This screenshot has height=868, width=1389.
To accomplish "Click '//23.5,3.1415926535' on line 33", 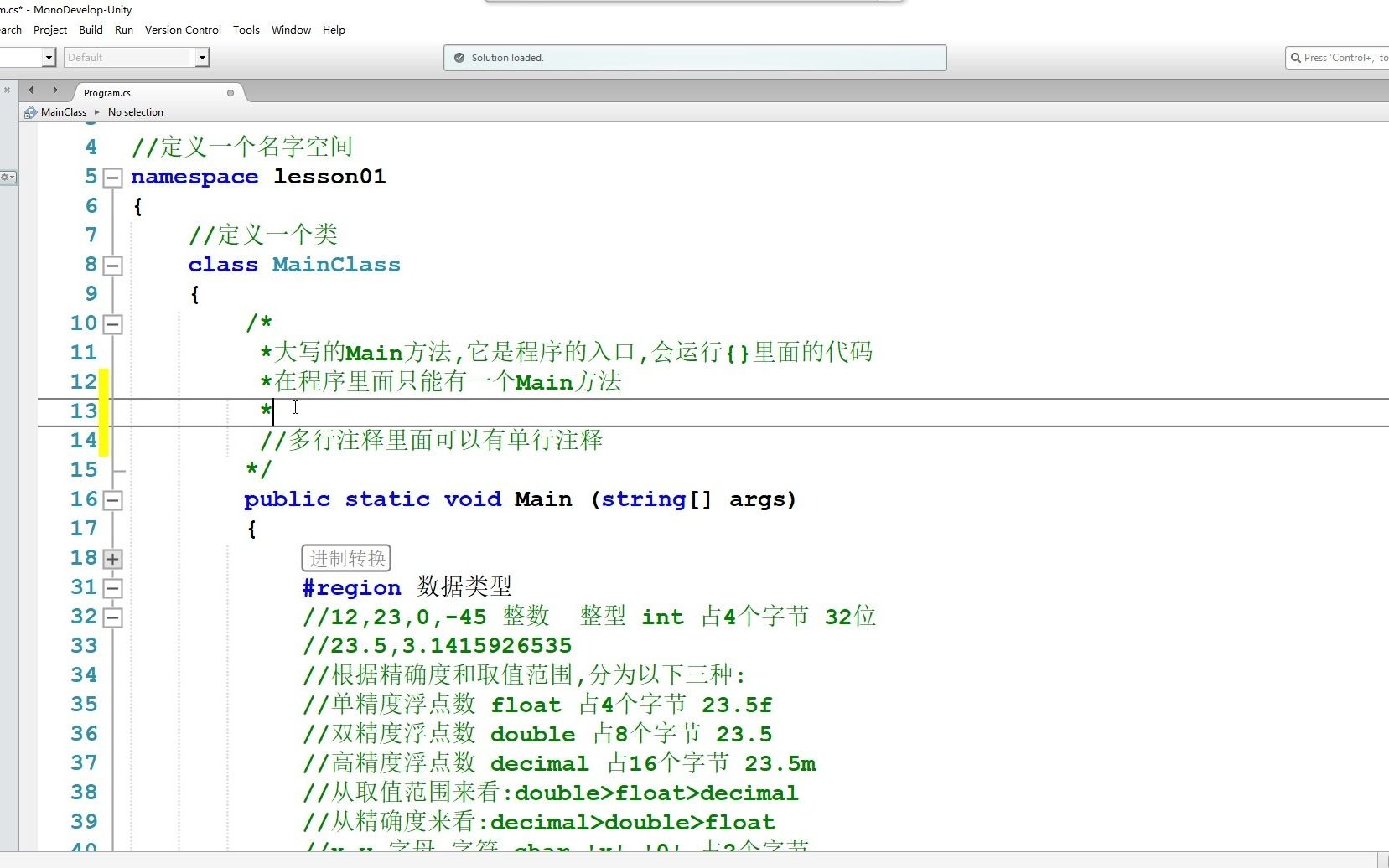I will [437, 646].
